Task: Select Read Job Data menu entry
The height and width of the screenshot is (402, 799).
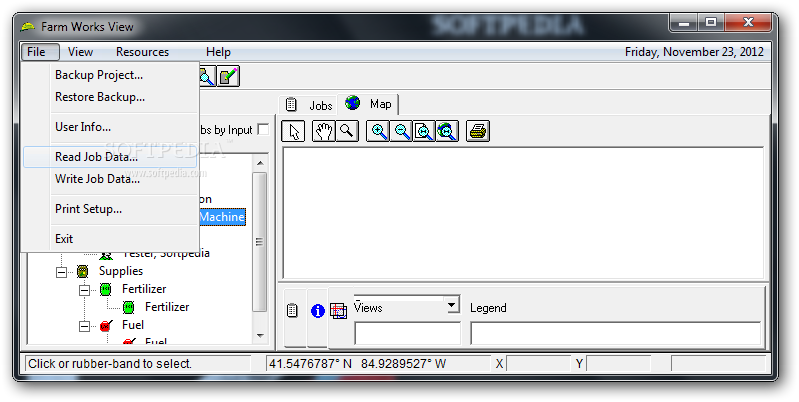Action: (x=110, y=157)
